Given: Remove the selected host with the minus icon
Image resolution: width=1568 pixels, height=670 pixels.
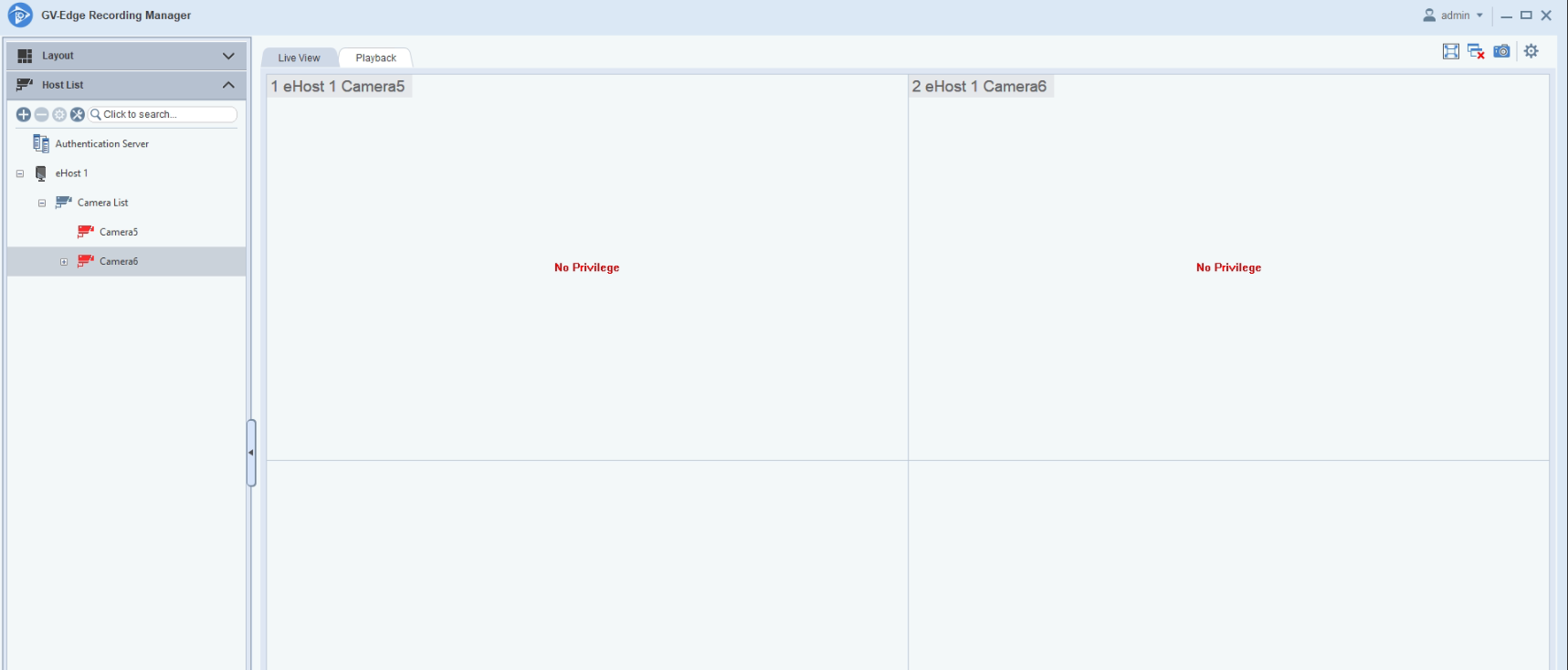Looking at the screenshot, I should (x=41, y=114).
